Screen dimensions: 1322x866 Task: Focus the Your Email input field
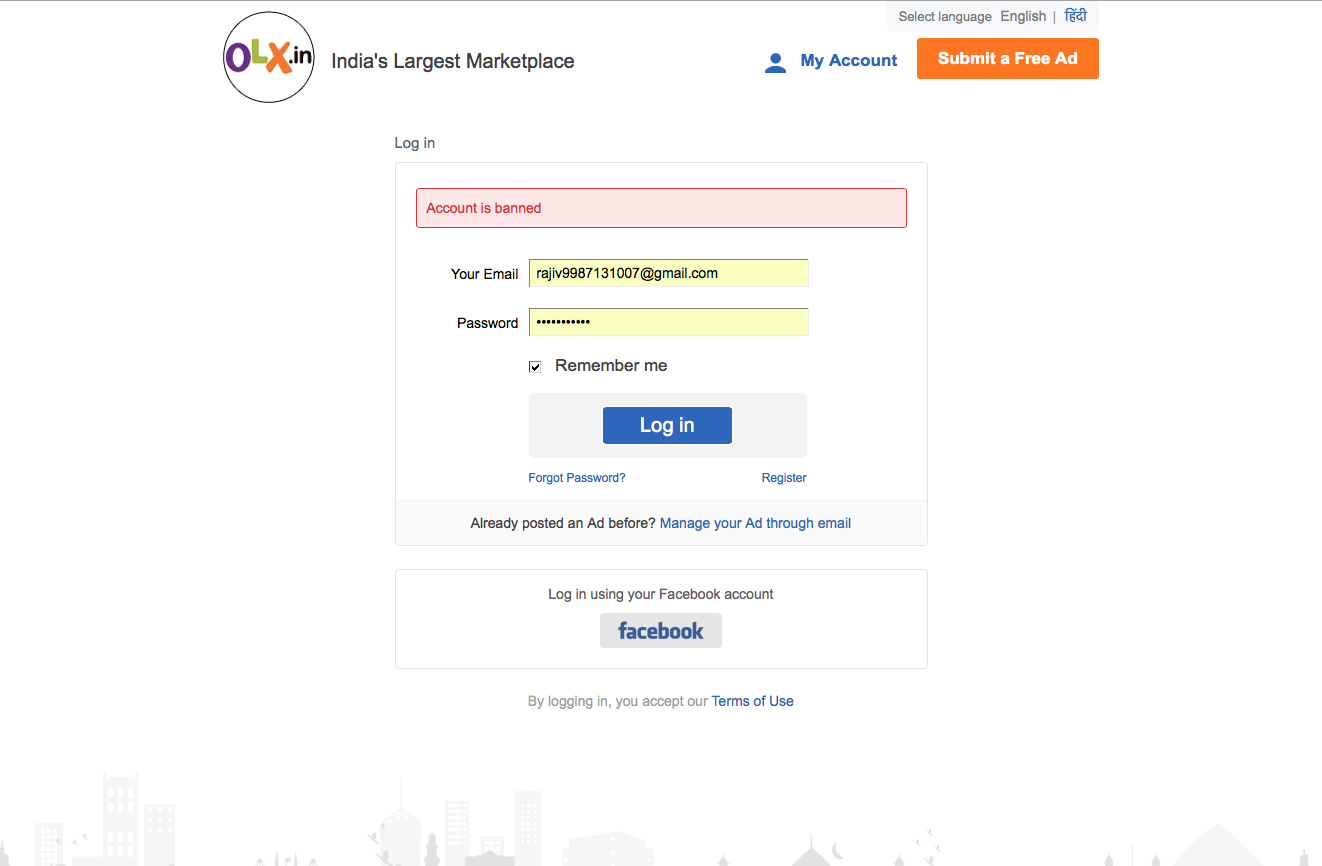coord(668,273)
